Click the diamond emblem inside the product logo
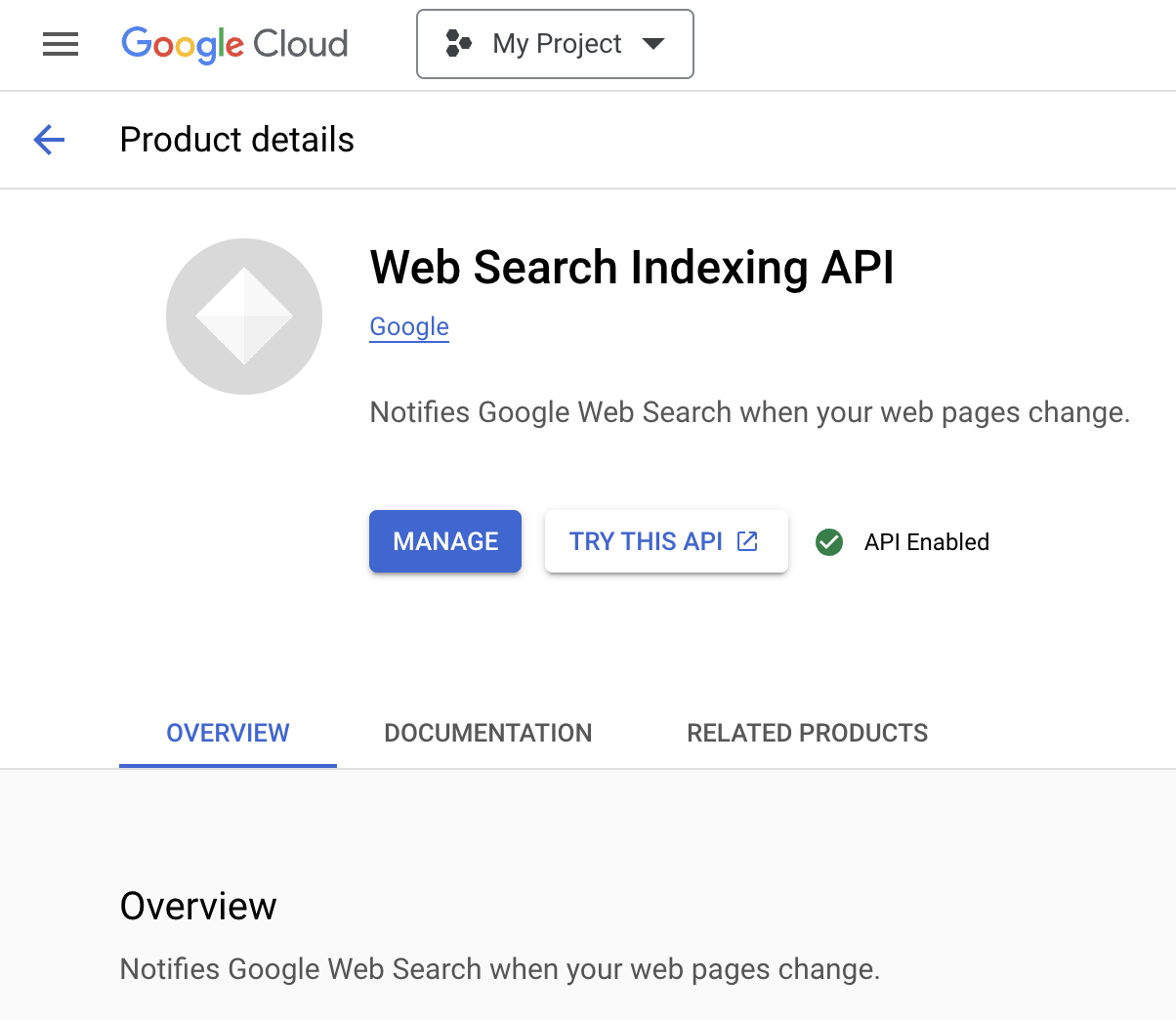 pos(244,316)
